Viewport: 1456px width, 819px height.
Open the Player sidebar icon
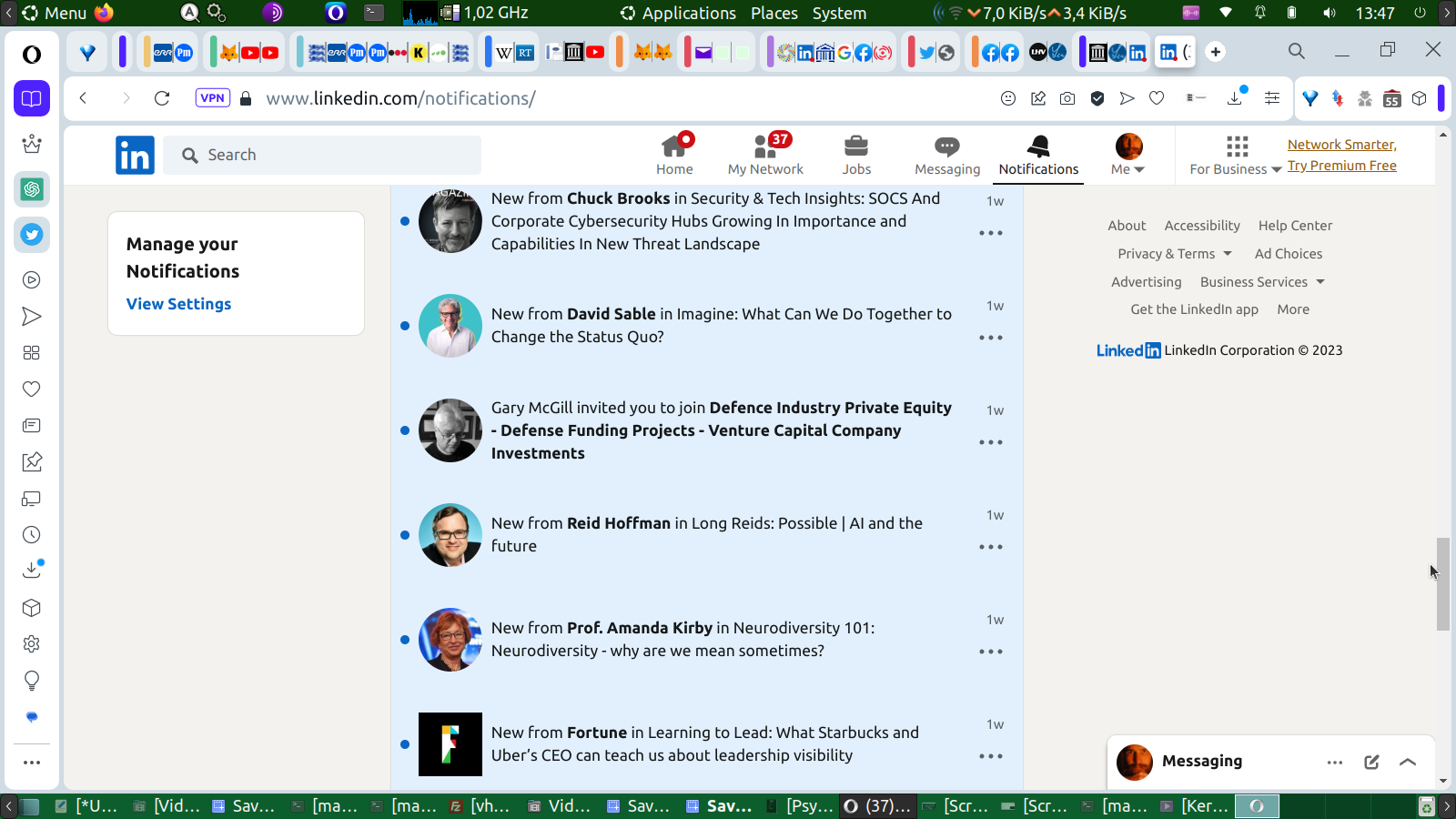pyautogui.click(x=32, y=280)
